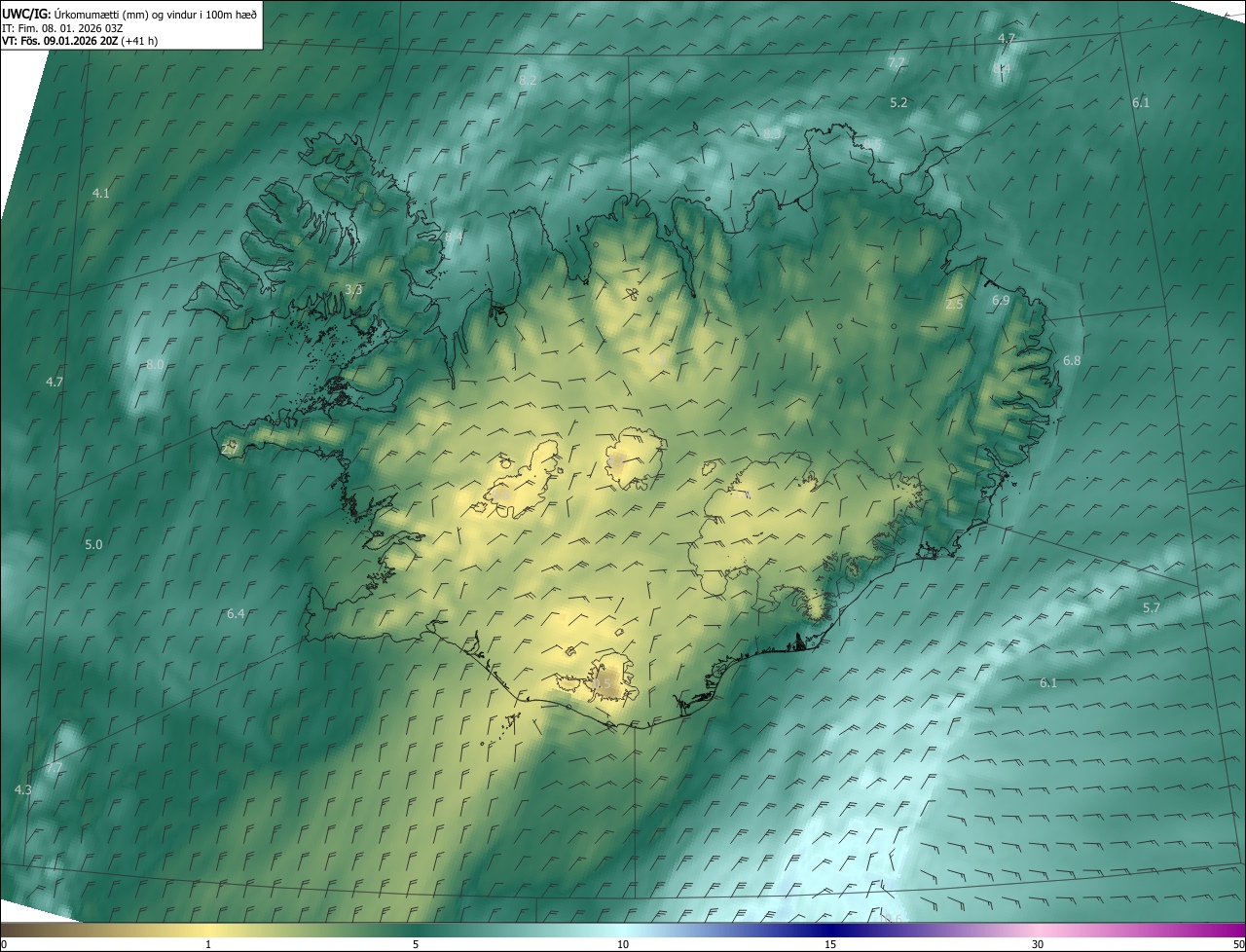Click the 5.7 value label on the map

coord(1152,608)
